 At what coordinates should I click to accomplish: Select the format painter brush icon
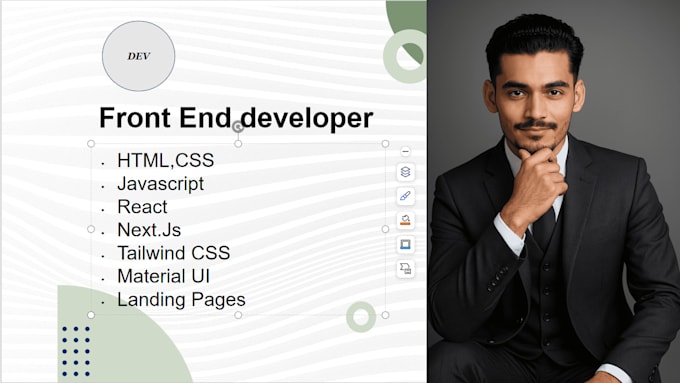click(405, 196)
